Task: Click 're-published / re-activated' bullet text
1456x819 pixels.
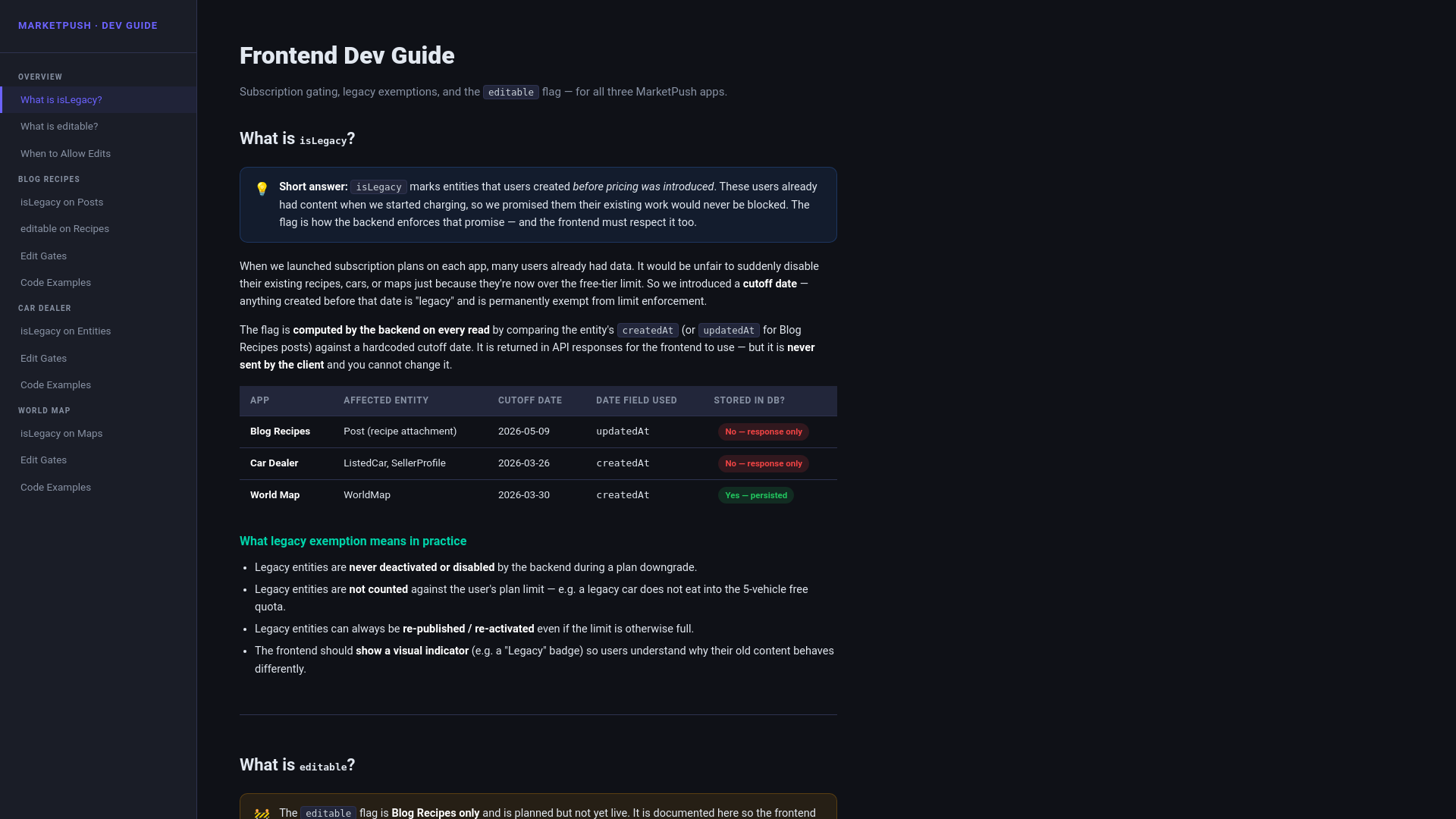Action: 468,629
